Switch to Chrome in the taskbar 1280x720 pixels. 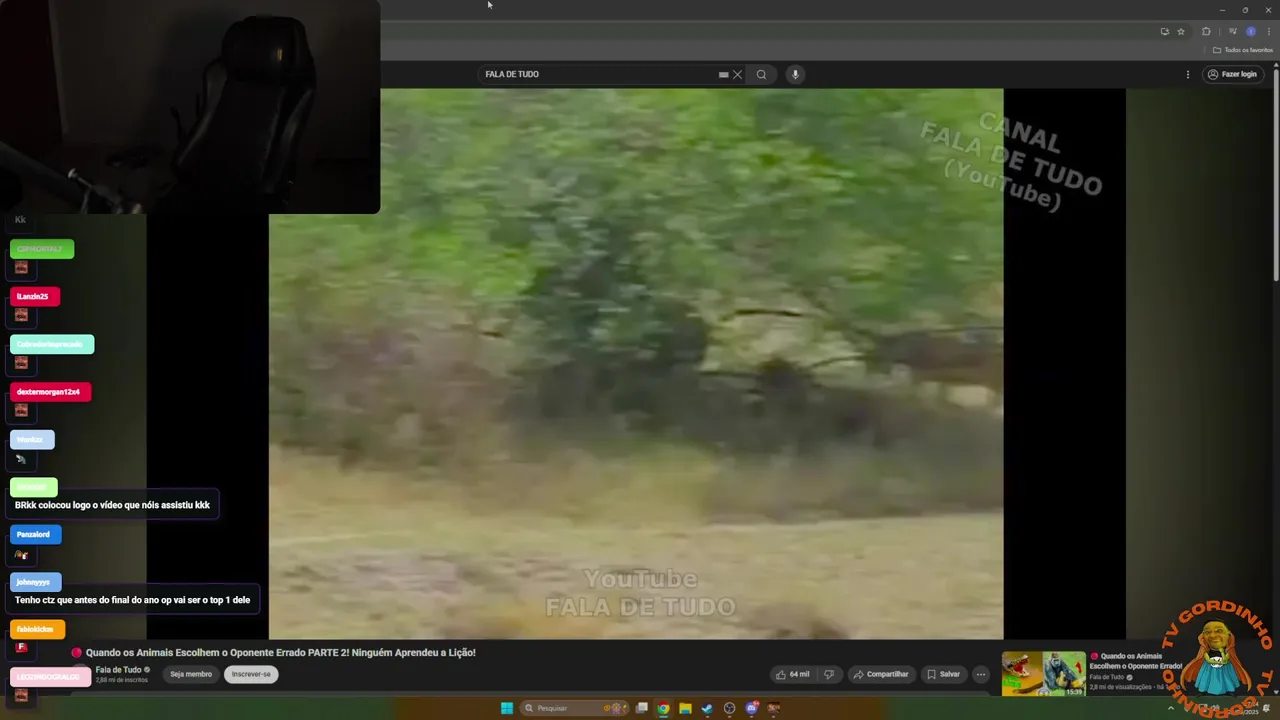pyautogui.click(x=663, y=708)
